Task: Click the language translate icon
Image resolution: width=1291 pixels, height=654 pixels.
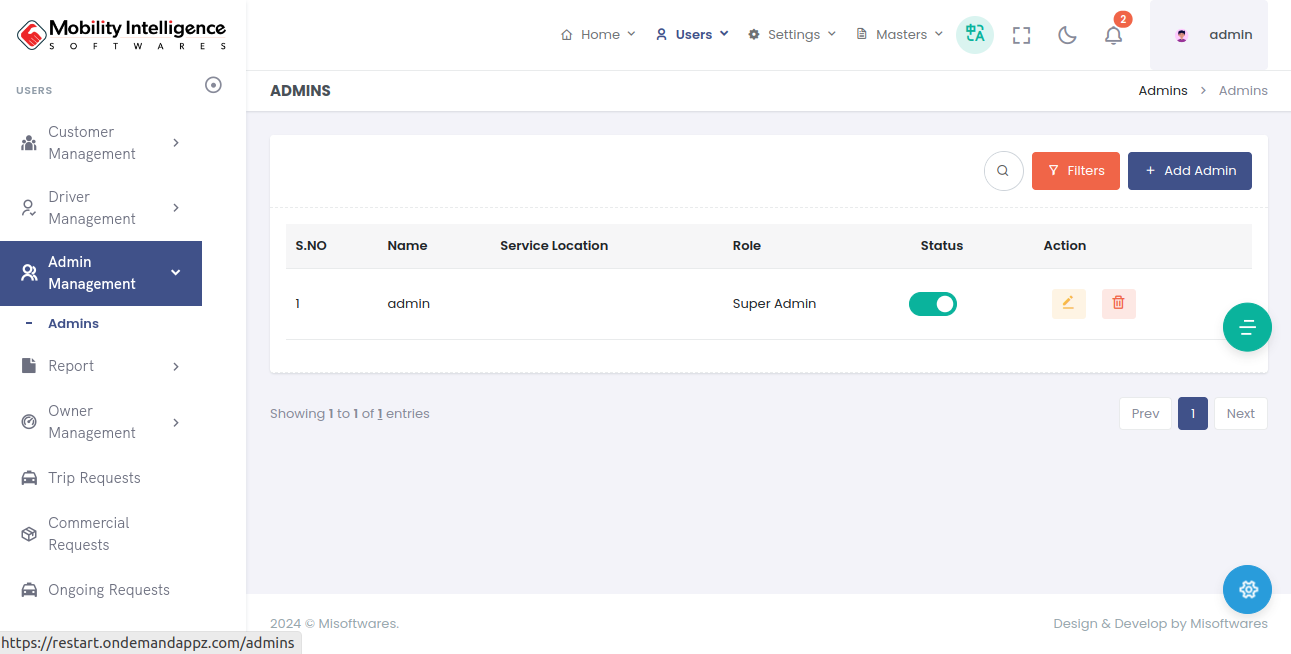Action: pos(974,35)
